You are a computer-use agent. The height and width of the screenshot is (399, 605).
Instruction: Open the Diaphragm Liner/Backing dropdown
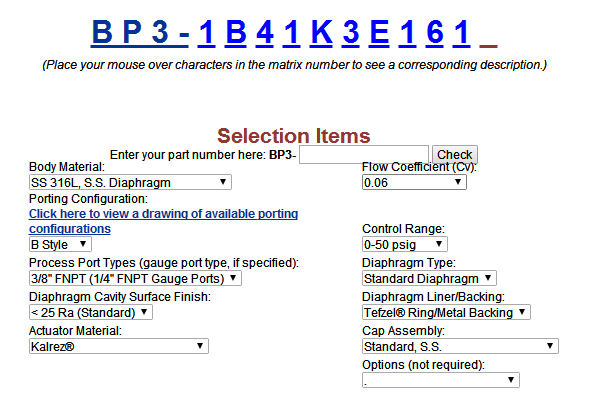click(446, 312)
